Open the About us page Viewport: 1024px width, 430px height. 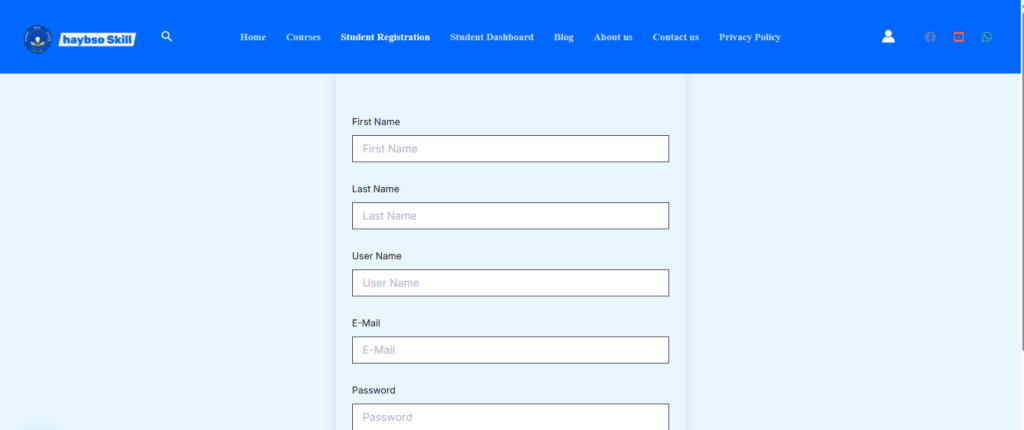click(613, 37)
